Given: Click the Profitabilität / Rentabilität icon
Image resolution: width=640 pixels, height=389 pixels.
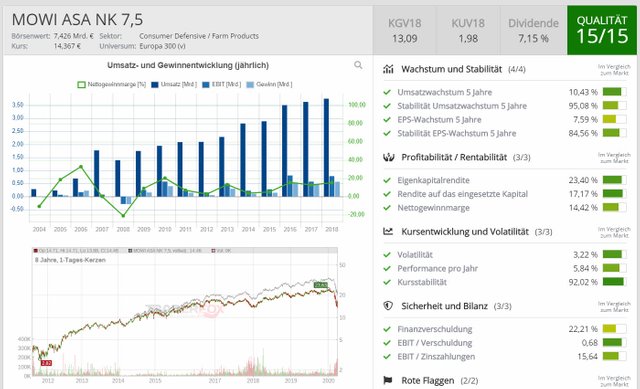Looking at the screenshot, I should (x=388, y=157).
